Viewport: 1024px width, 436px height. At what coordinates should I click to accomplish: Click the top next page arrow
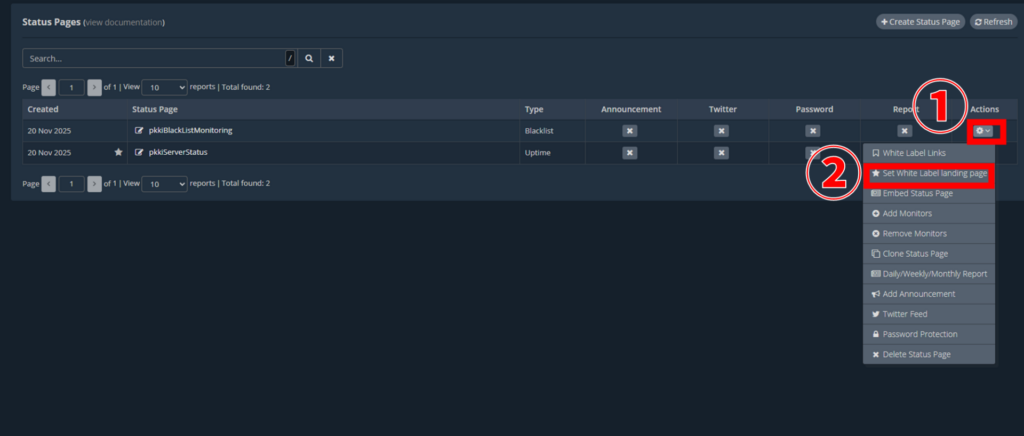click(94, 87)
